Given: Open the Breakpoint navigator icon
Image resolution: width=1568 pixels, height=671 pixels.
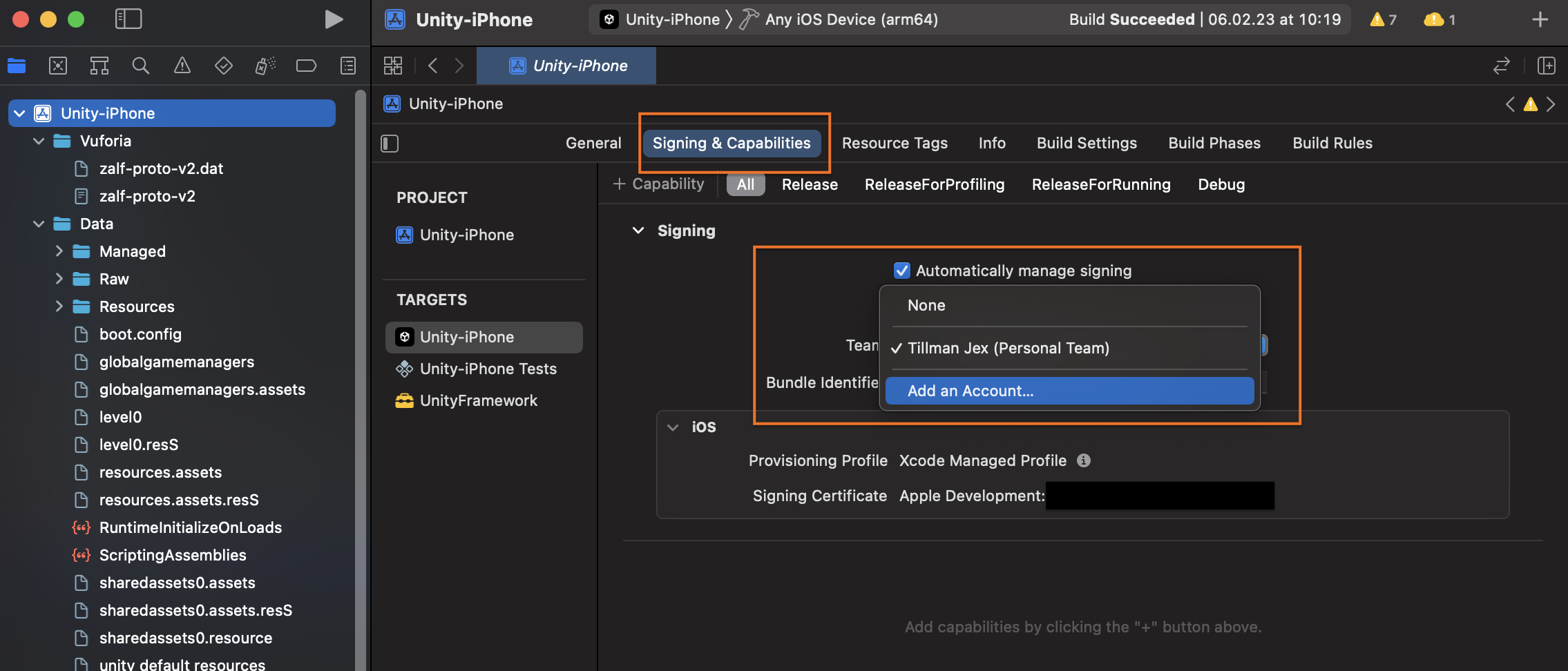Looking at the screenshot, I should (x=306, y=66).
